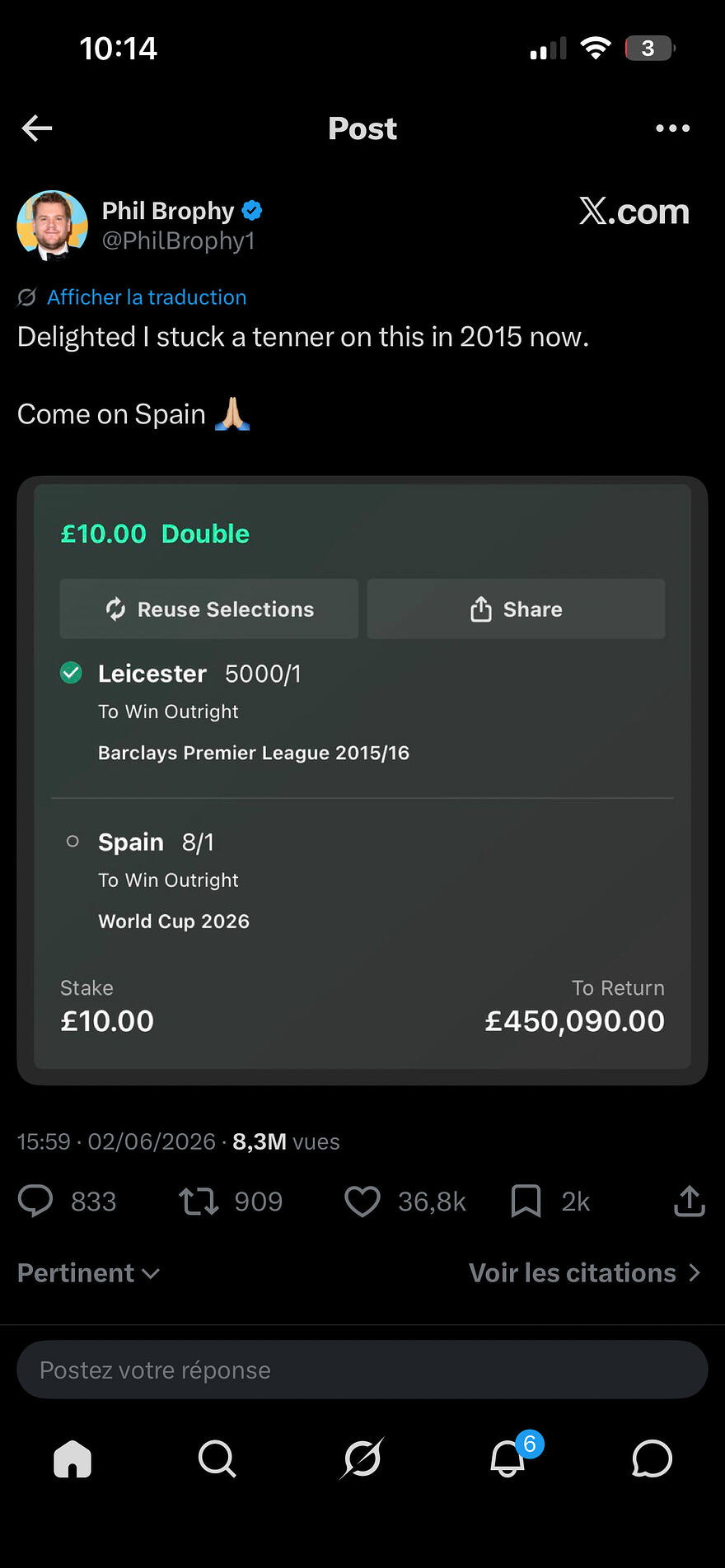Expand the Pertinent reply sorting dropdown

pos(88,1273)
